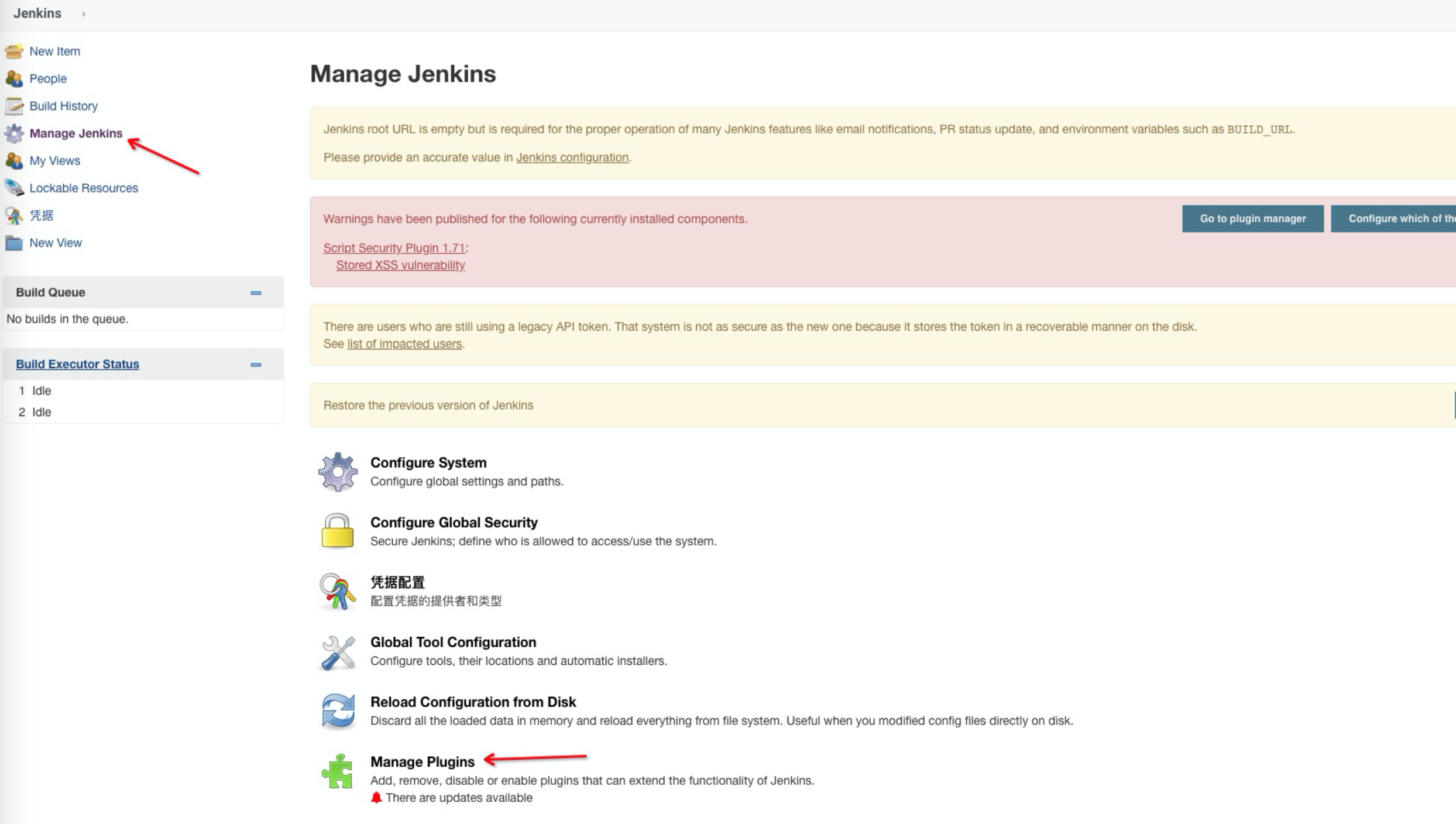Open 凭据配置 settings

click(397, 582)
